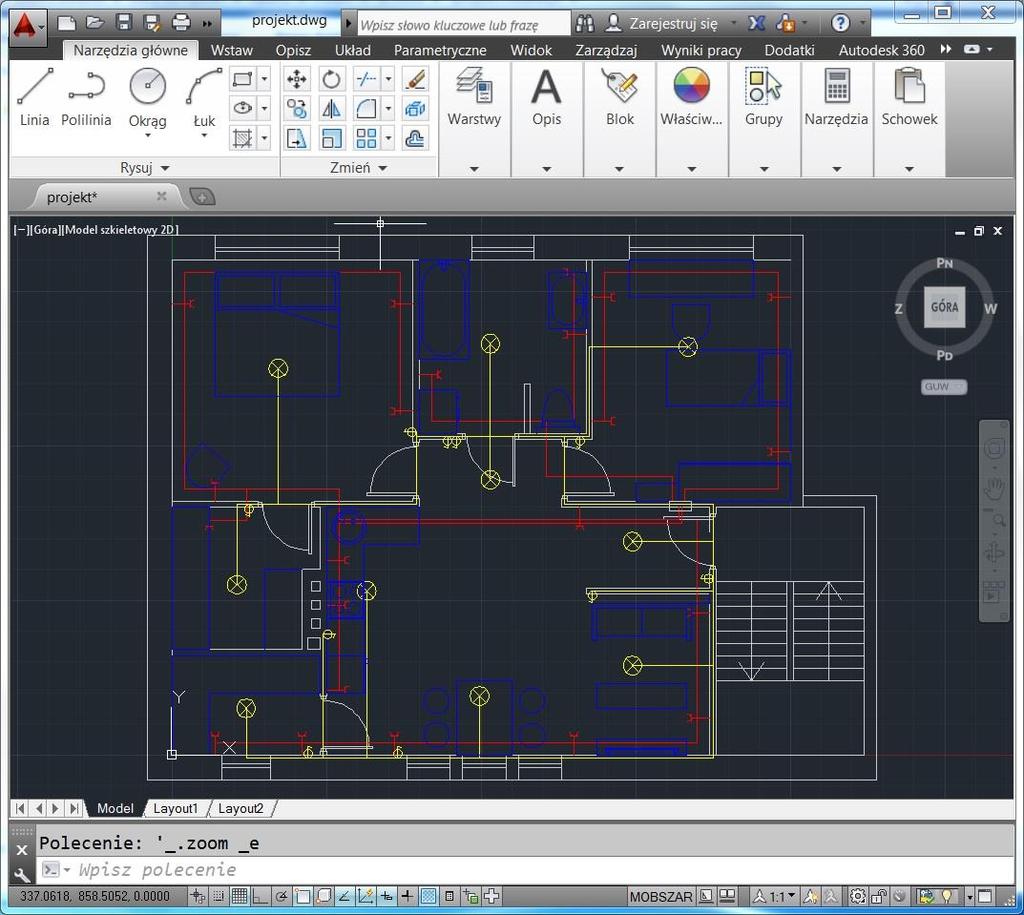1024x915 pixels.
Task: Activate the Stretch tool
Action: (296, 138)
